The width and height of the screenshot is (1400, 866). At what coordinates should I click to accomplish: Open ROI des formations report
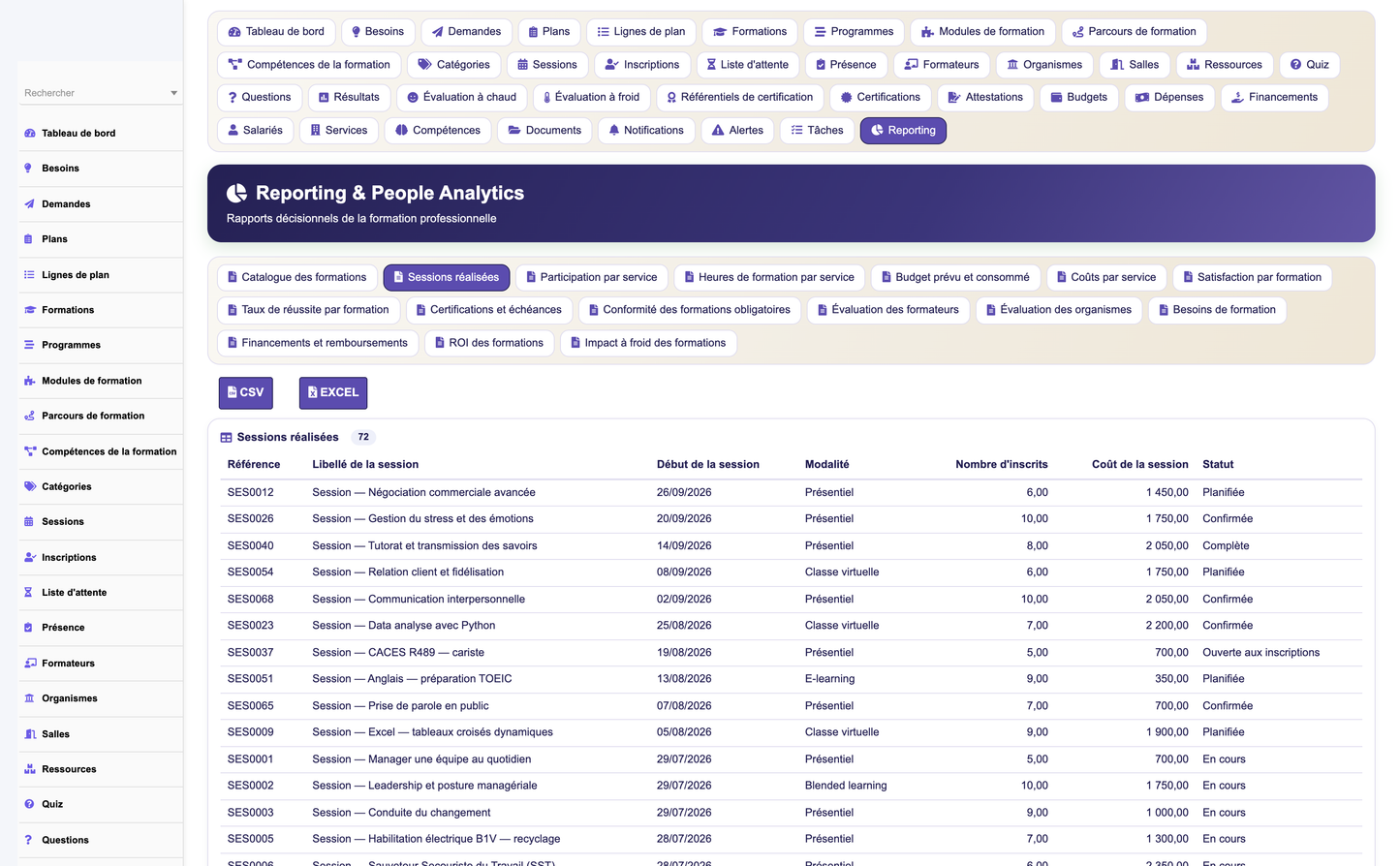(x=489, y=343)
